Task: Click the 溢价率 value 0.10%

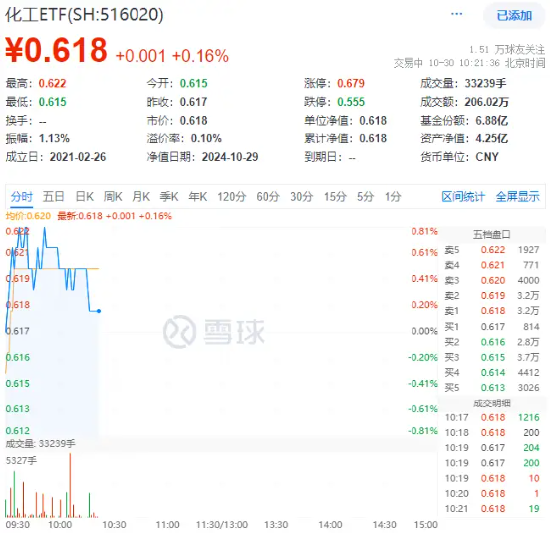Action: [206, 138]
